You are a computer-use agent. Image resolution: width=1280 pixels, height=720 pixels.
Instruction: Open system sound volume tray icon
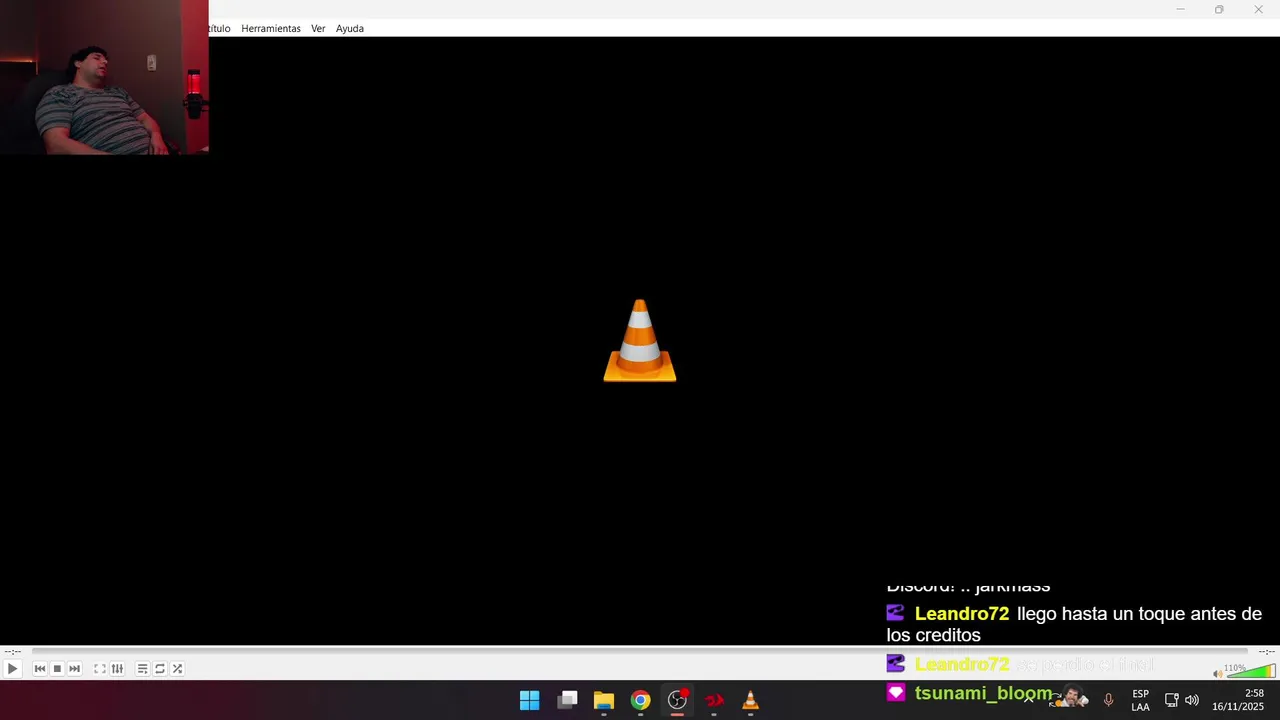(1192, 700)
